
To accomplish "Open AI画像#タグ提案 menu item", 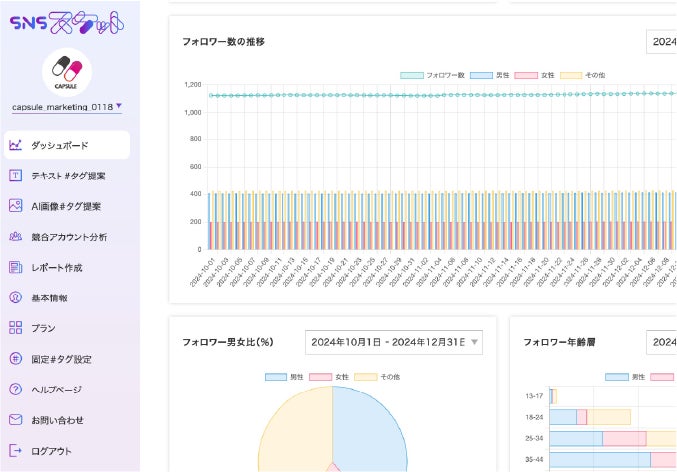I will click(66, 206).
